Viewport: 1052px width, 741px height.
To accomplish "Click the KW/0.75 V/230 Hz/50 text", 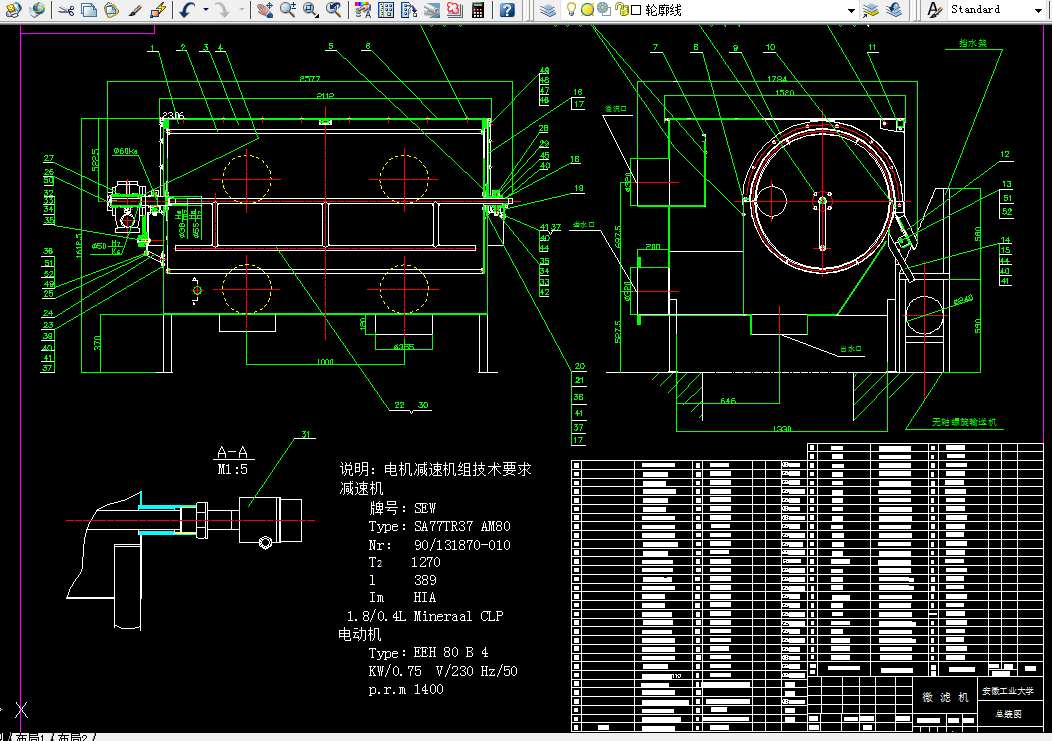I will pos(443,671).
